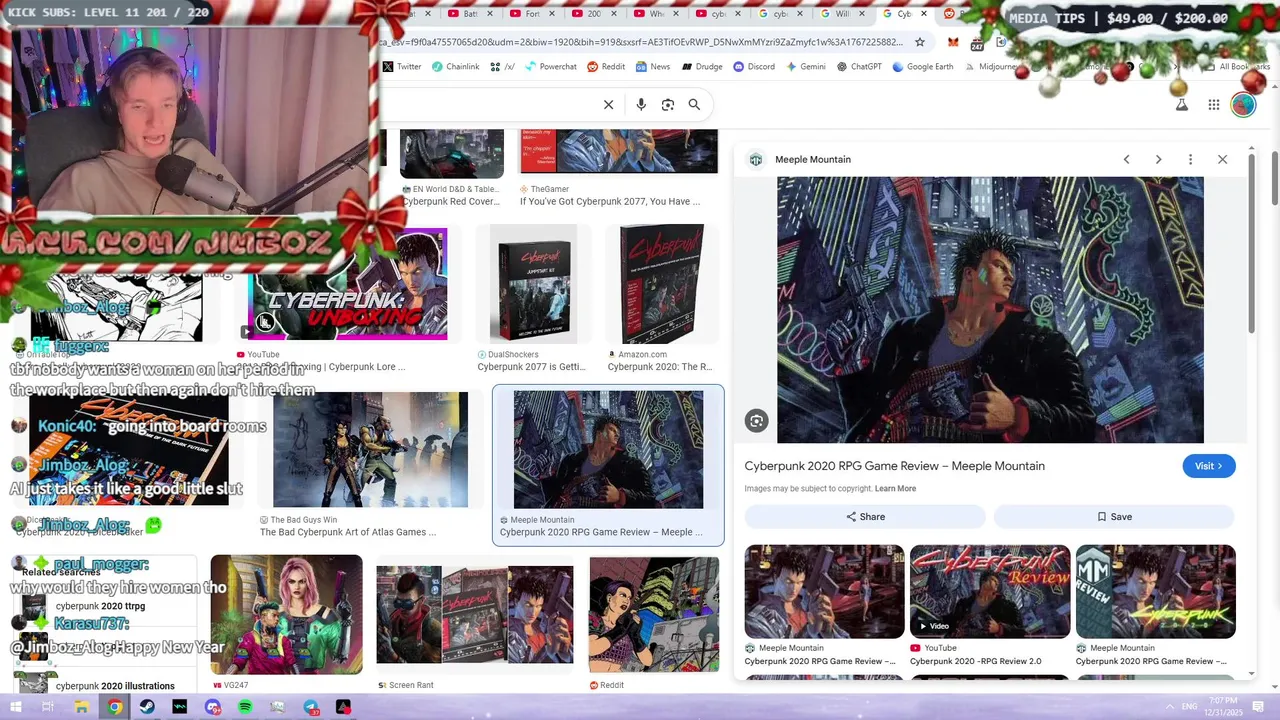The height and width of the screenshot is (720, 1280).
Task: Clear the search box with the X icon
Action: (608, 105)
